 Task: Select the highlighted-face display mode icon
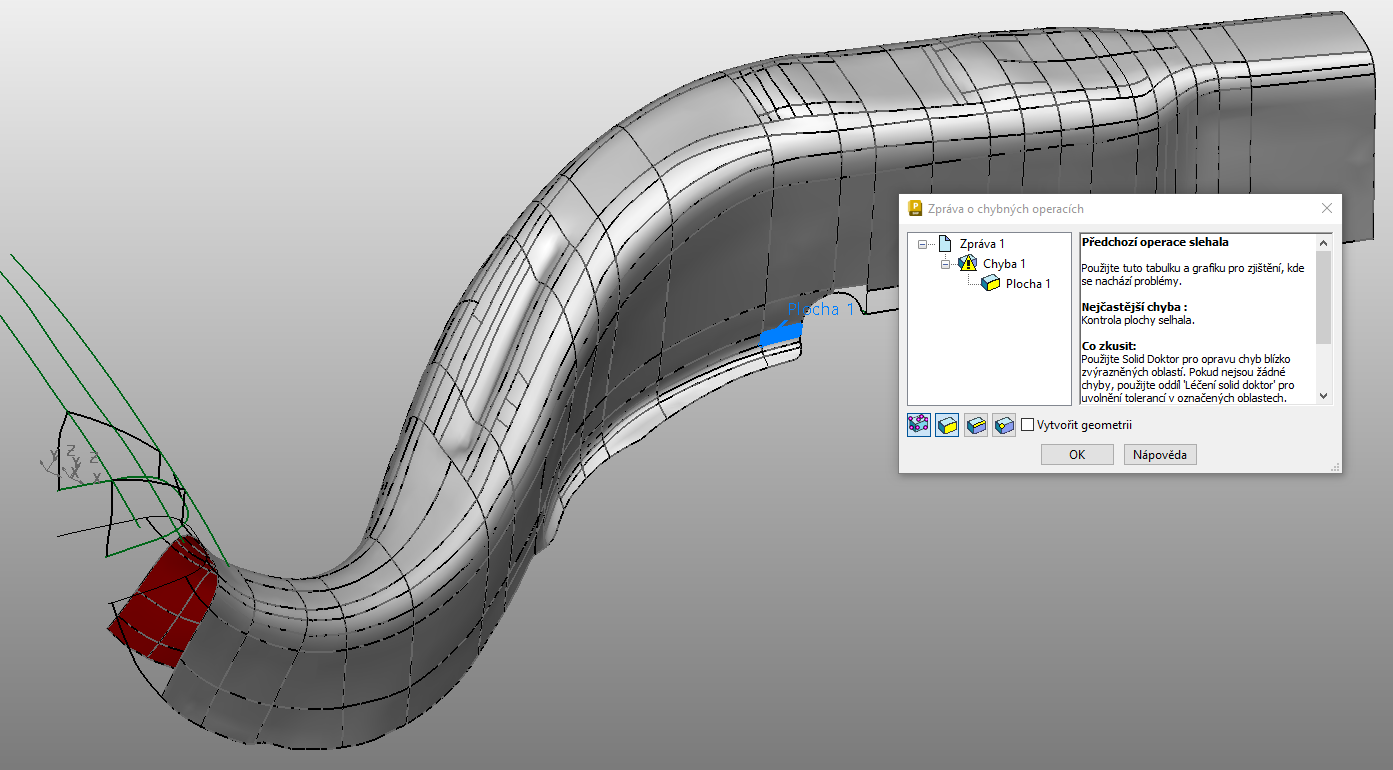click(946, 424)
